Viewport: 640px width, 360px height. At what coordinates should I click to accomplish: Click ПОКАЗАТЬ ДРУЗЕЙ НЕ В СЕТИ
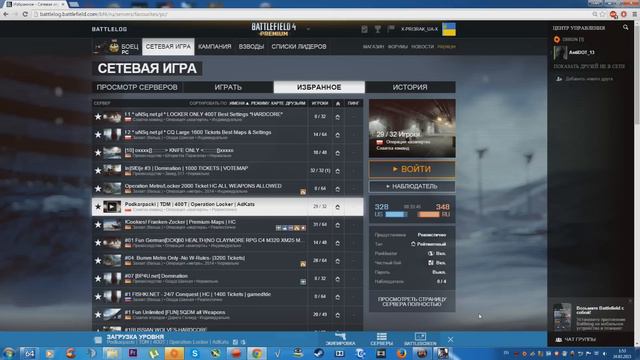pos(589,66)
